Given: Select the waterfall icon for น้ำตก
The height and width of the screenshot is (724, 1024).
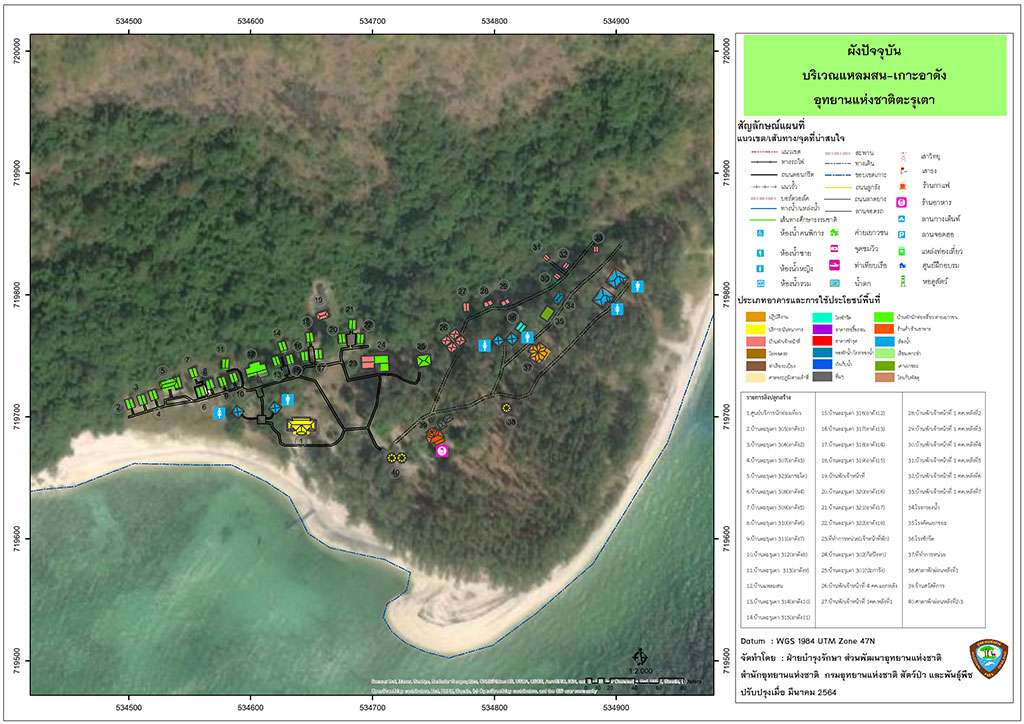Looking at the screenshot, I should coord(834,283).
